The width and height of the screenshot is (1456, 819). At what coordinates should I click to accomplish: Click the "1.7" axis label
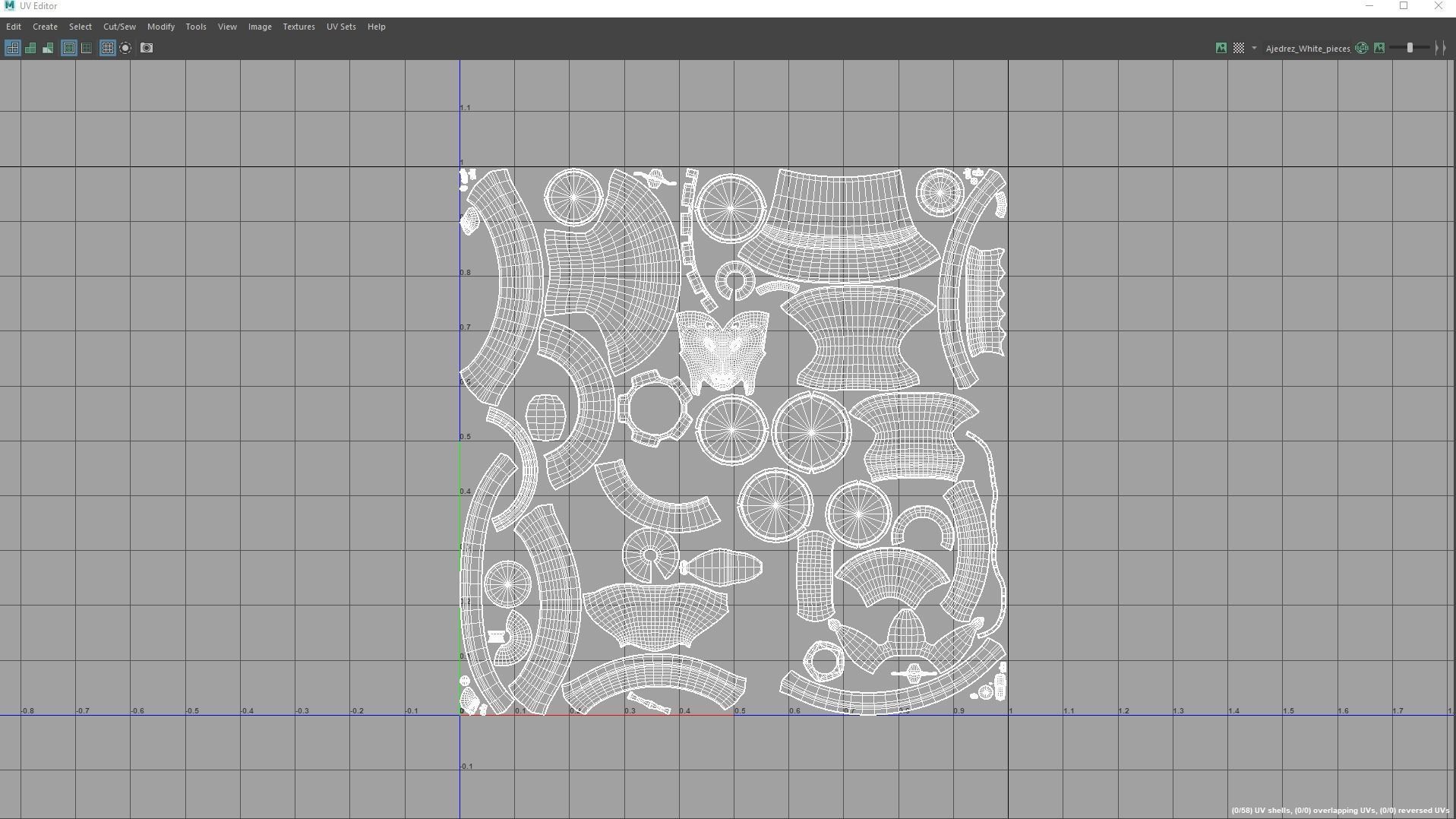[1398, 711]
